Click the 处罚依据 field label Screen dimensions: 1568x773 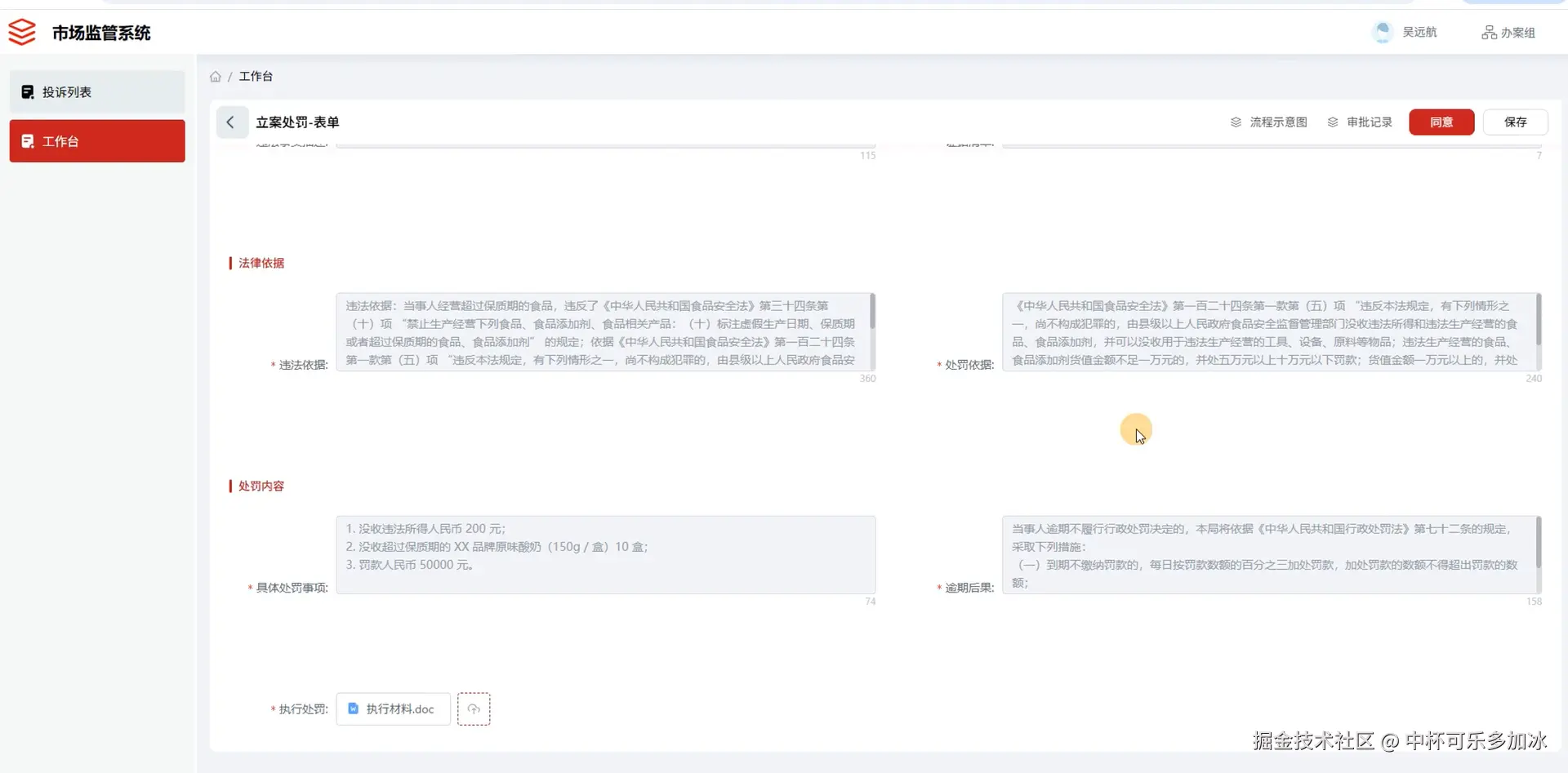[969, 365]
